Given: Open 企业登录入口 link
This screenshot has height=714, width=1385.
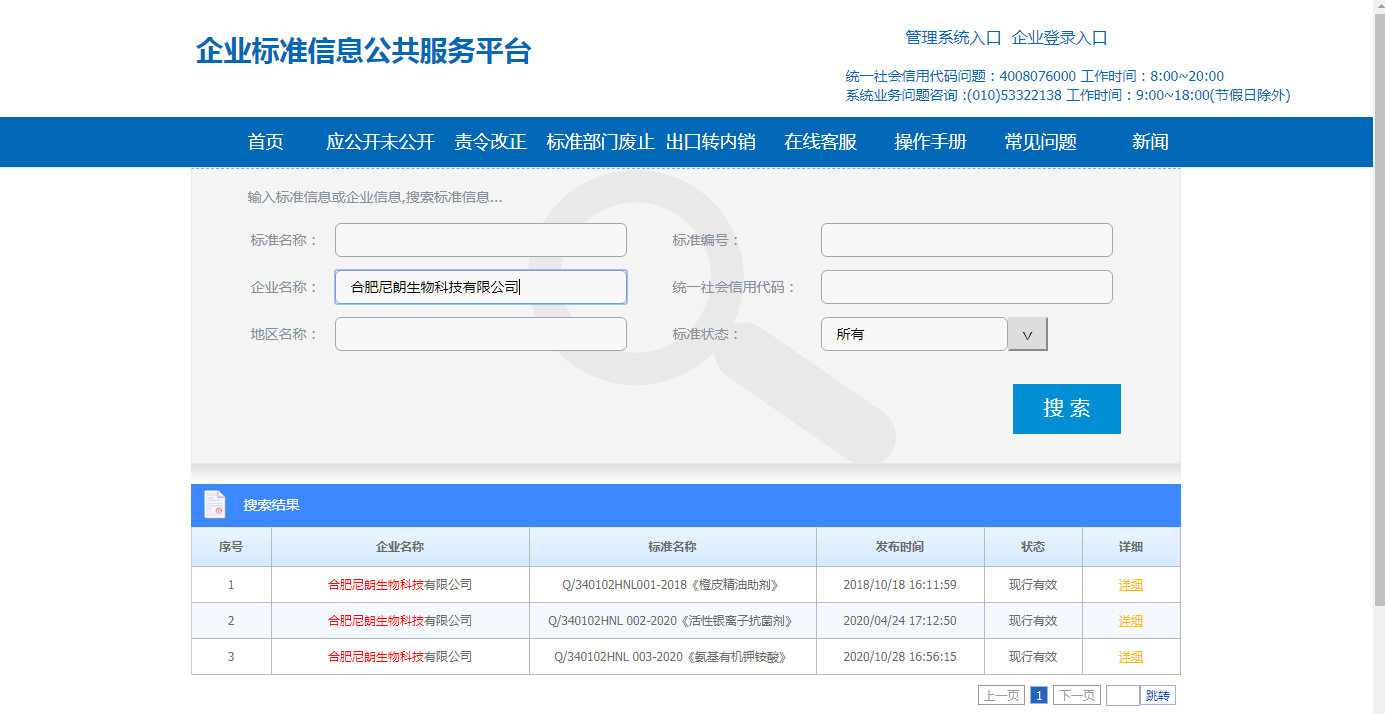Looking at the screenshot, I should [x=1059, y=38].
